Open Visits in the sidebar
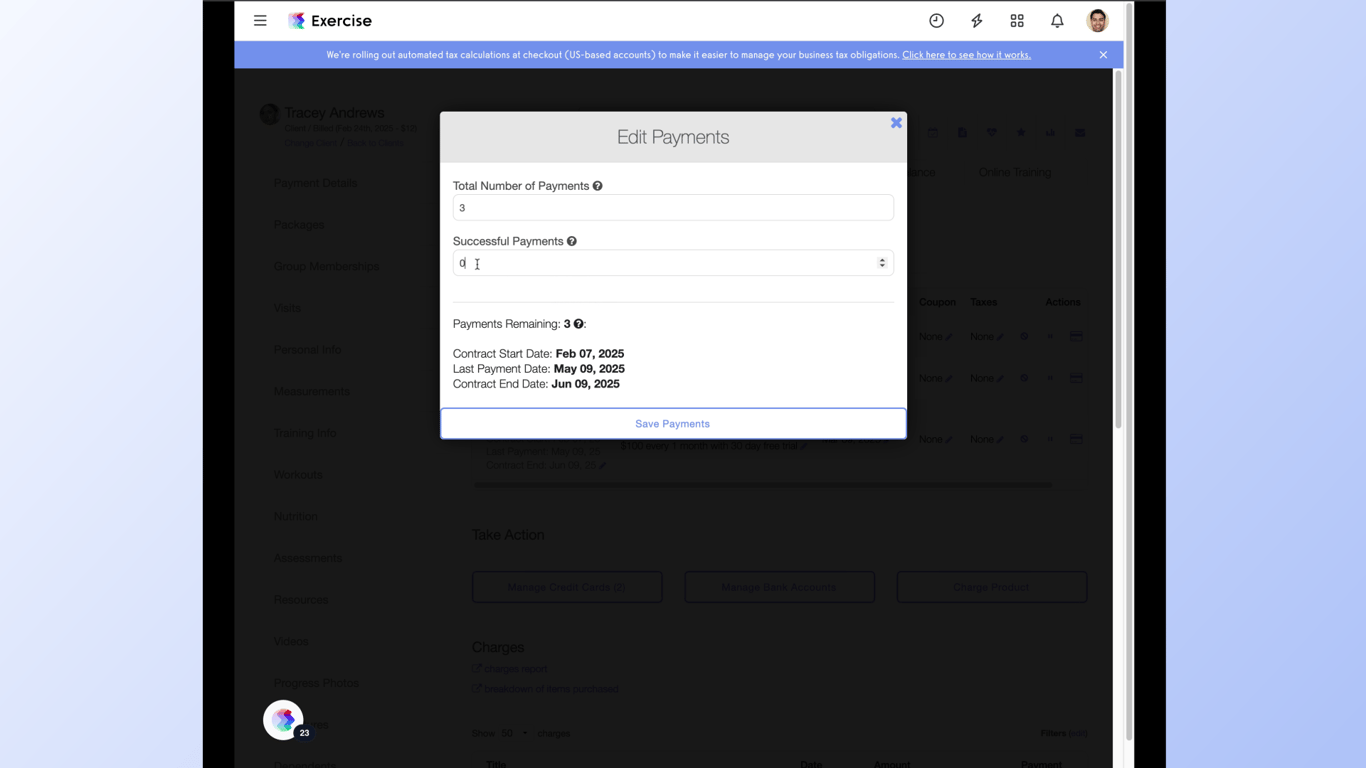 click(287, 308)
